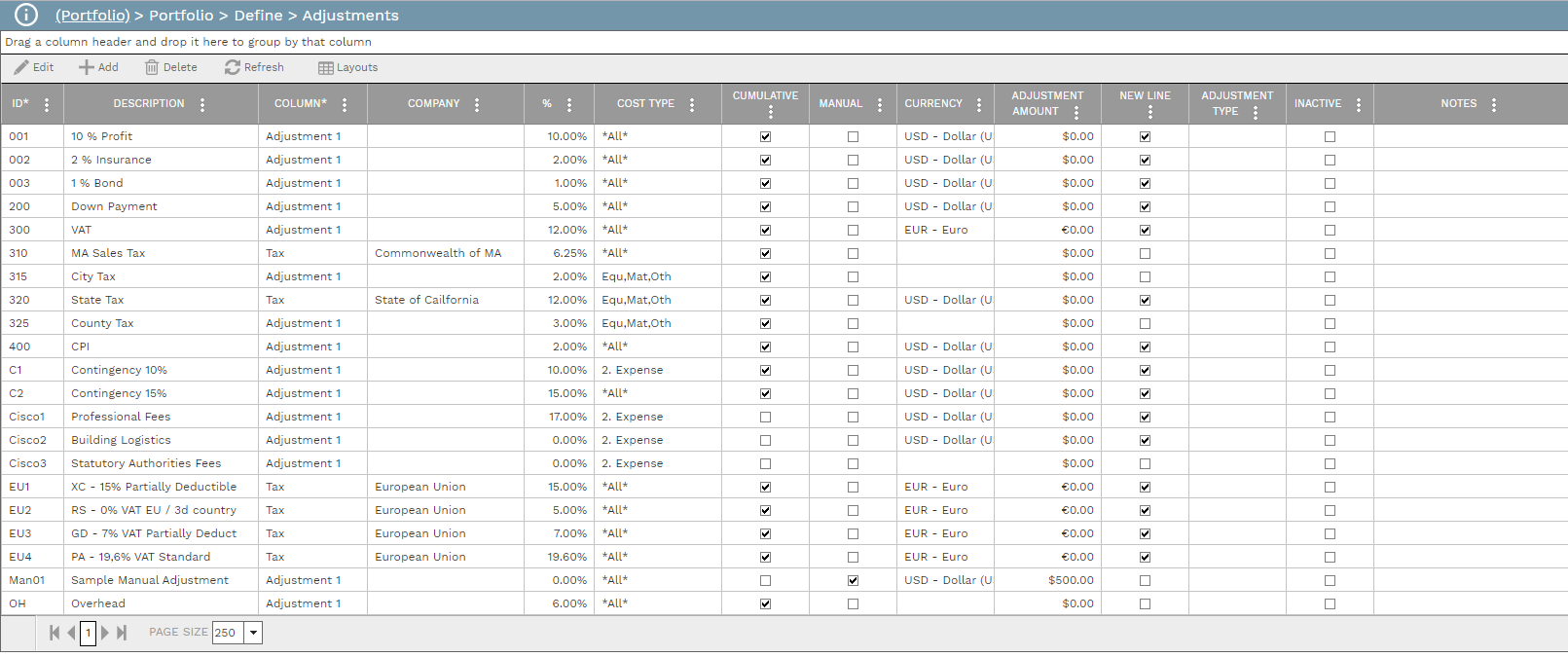1568x657 pixels.
Task: Uncheck Cumulative for VAT row
Action: point(765,230)
